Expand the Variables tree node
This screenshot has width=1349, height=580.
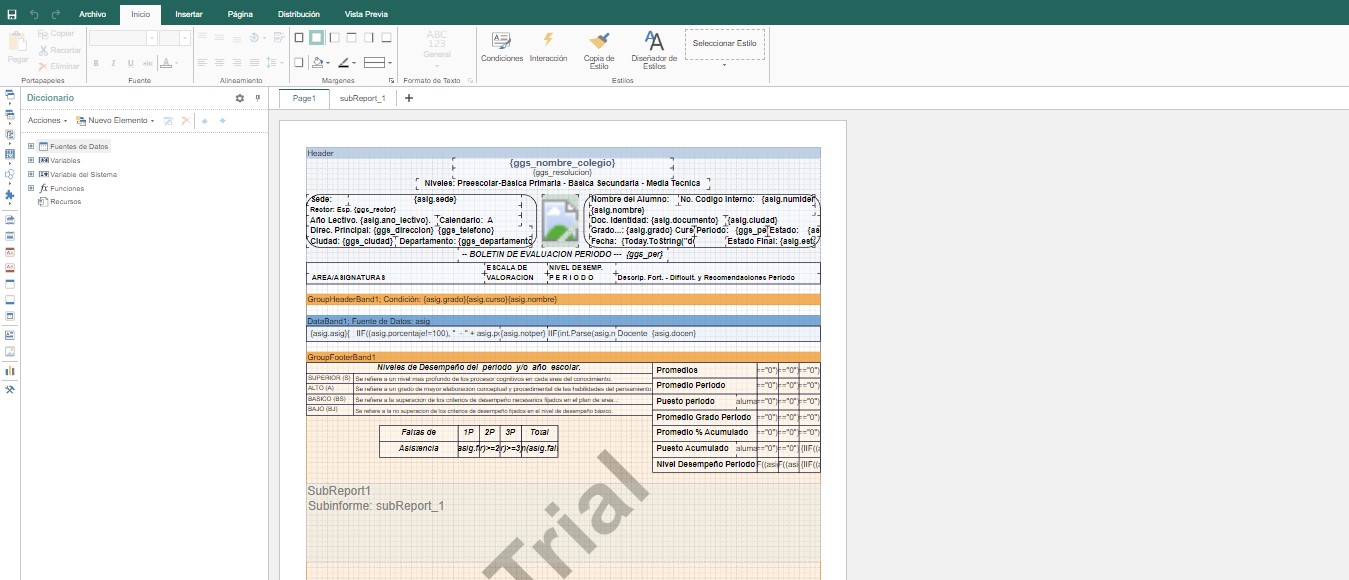click(31, 160)
